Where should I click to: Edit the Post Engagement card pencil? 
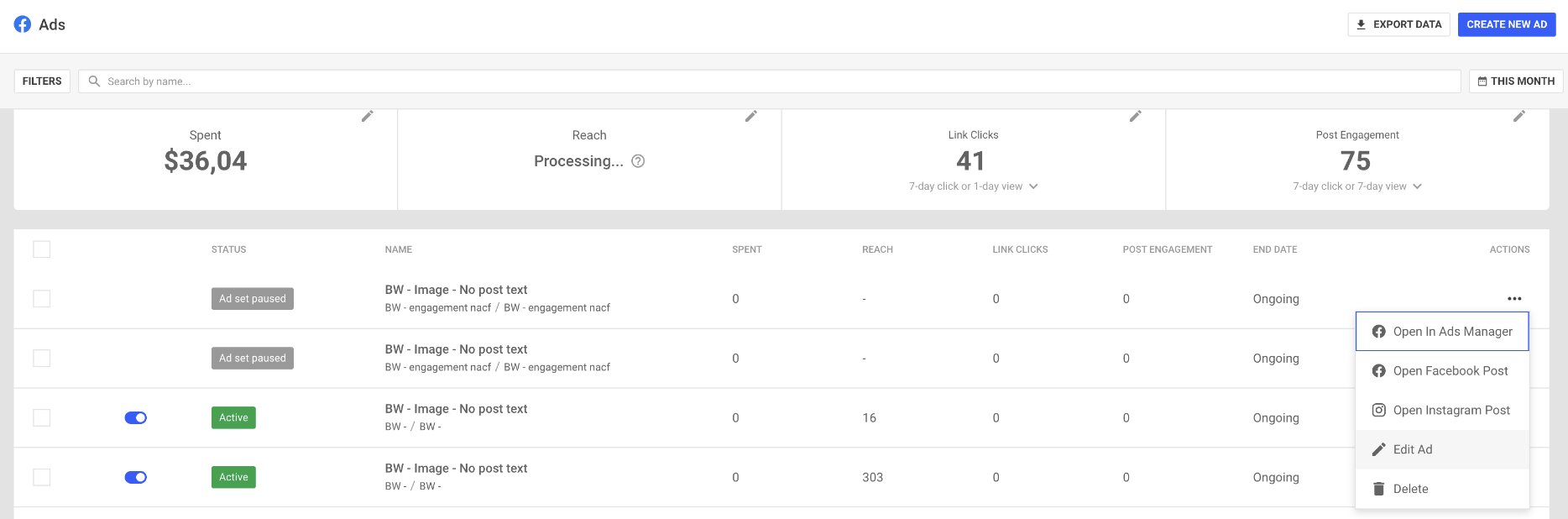coord(1519,116)
